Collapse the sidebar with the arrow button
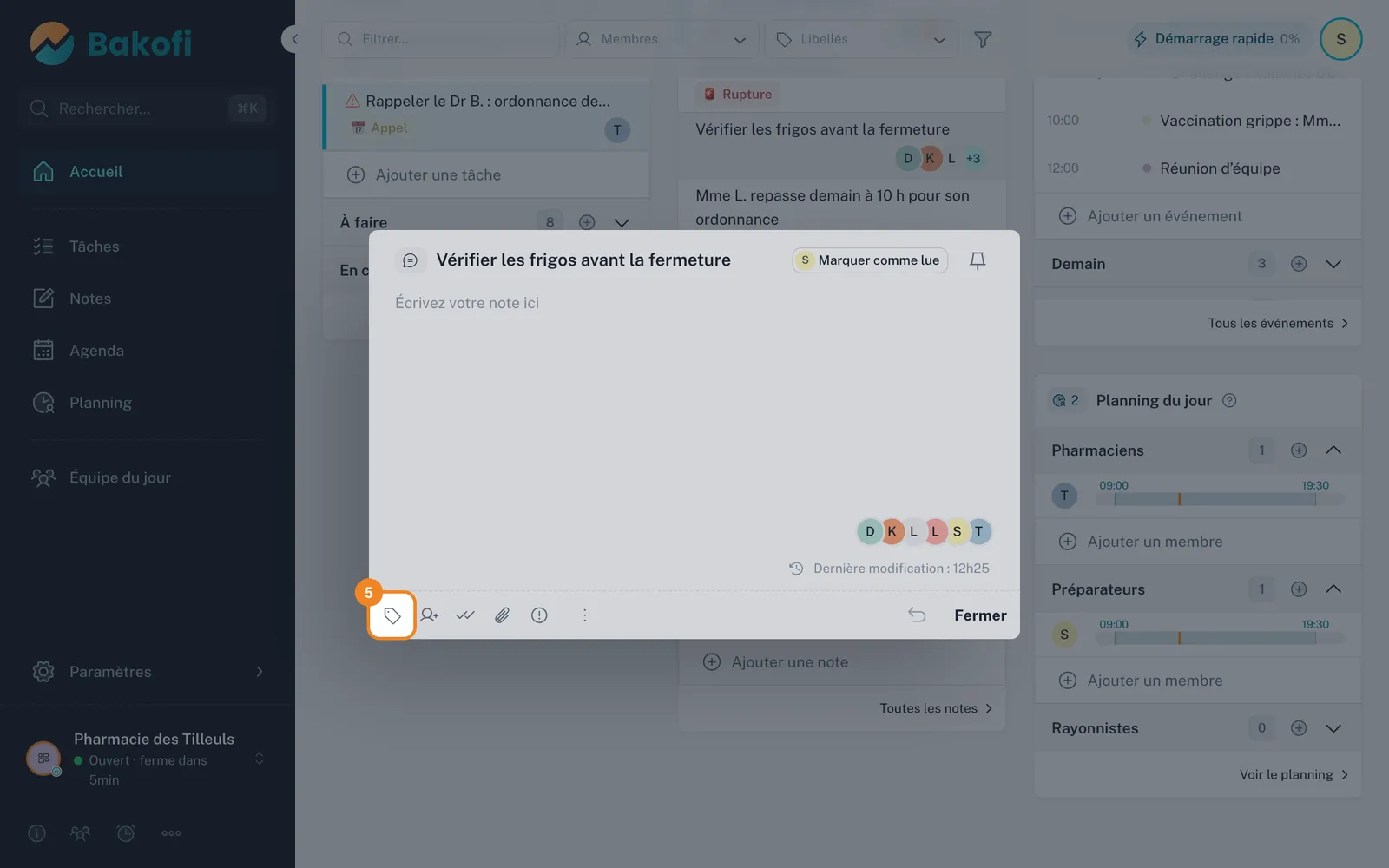Screen dimensions: 1389x868 (x=293, y=39)
